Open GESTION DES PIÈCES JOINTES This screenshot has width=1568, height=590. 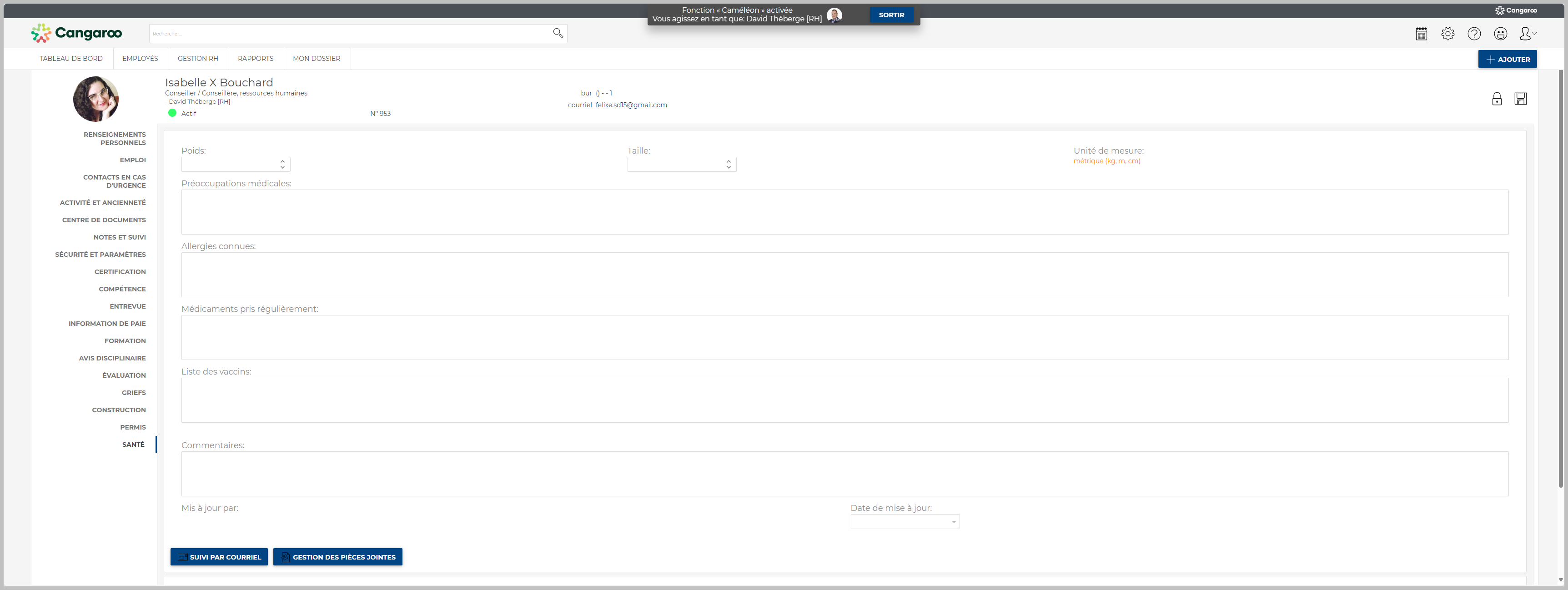coord(338,557)
